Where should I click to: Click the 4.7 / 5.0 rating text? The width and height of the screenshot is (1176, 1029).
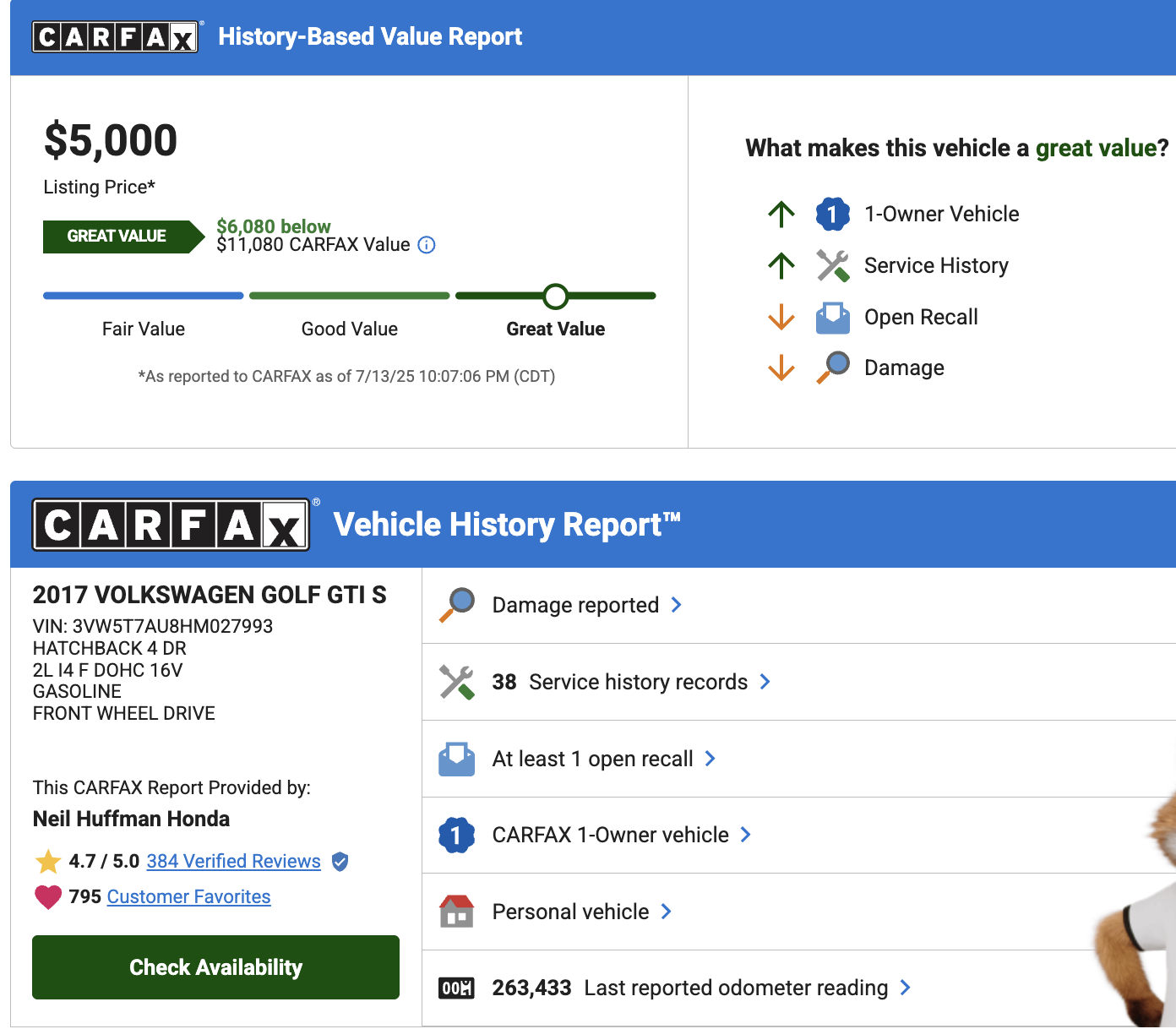(x=104, y=862)
